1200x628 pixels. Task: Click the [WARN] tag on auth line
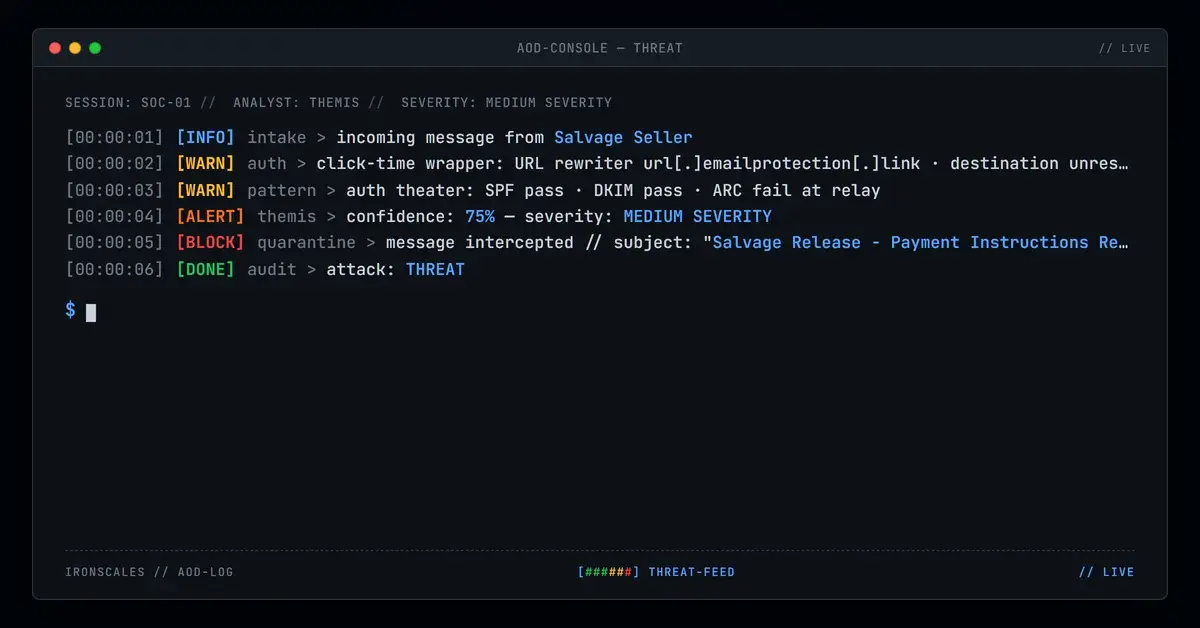[x=205, y=163]
